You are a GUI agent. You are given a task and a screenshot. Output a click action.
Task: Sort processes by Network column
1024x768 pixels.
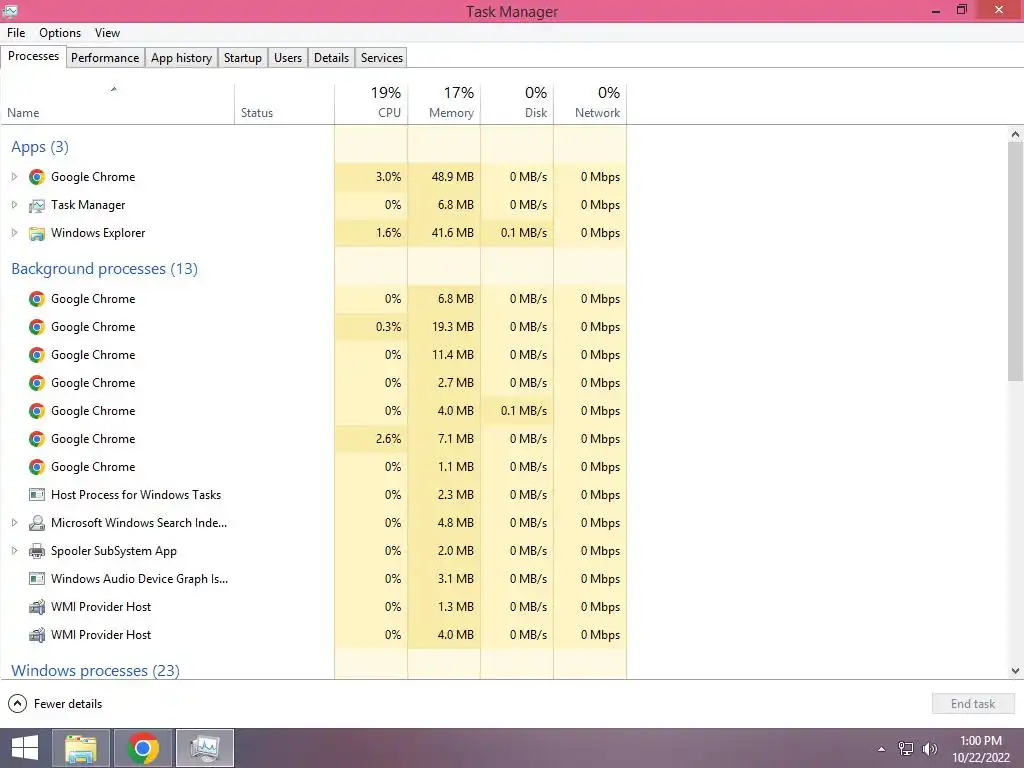click(x=590, y=104)
